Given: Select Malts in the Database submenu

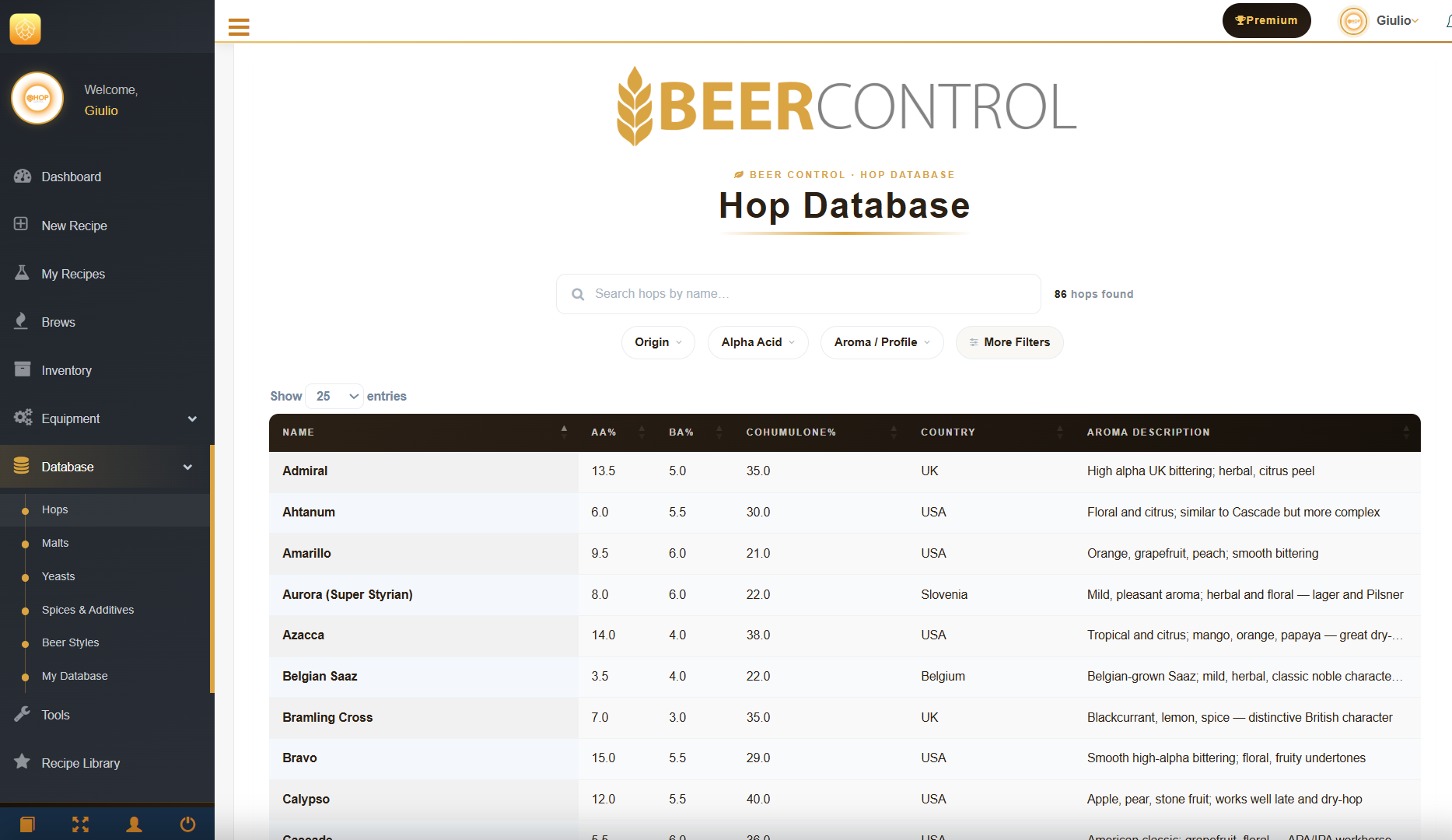Looking at the screenshot, I should point(55,543).
